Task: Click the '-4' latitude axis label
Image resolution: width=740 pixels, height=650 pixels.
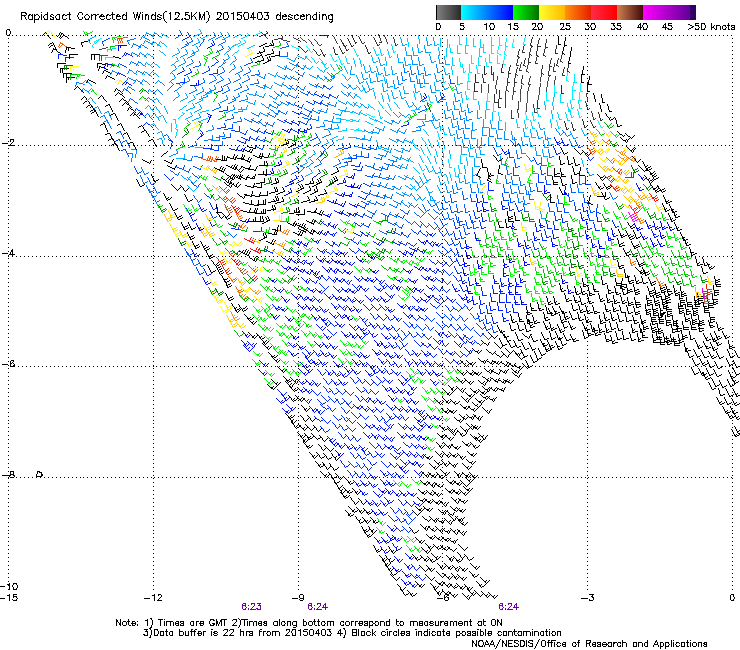Action: pyautogui.click(x=8, y=253)
